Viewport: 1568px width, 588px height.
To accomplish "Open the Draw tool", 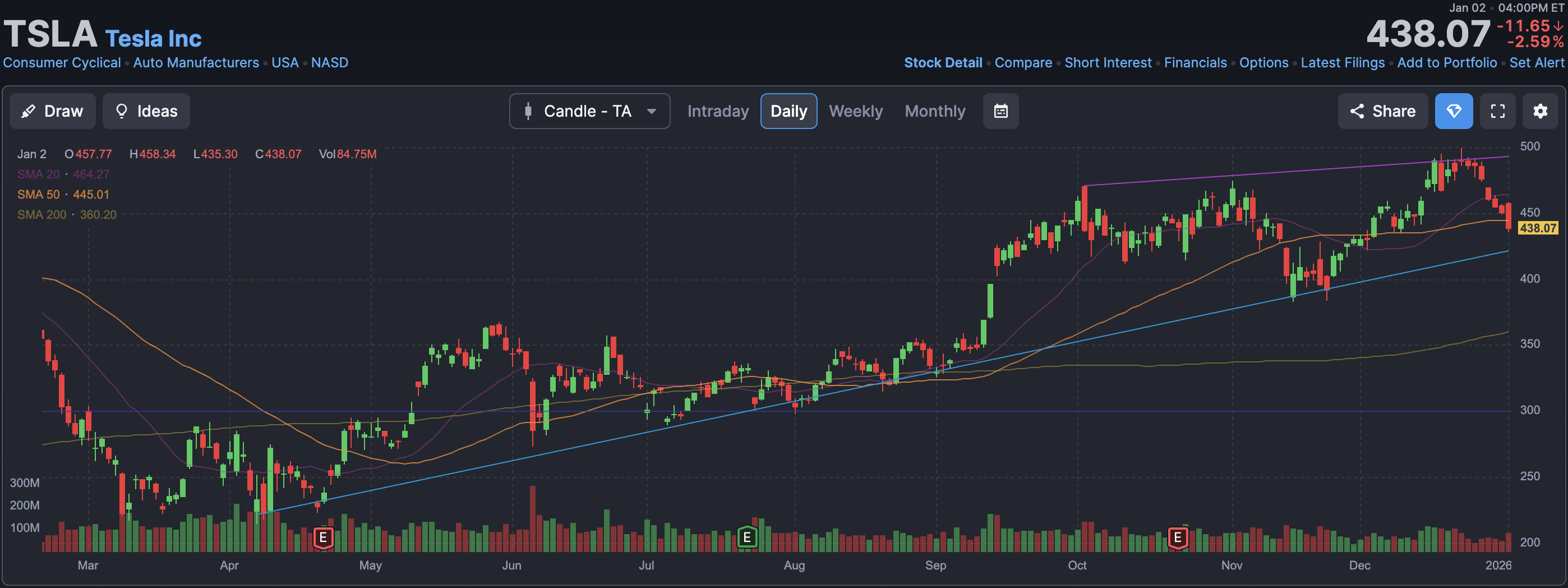I will pos(52,111).
